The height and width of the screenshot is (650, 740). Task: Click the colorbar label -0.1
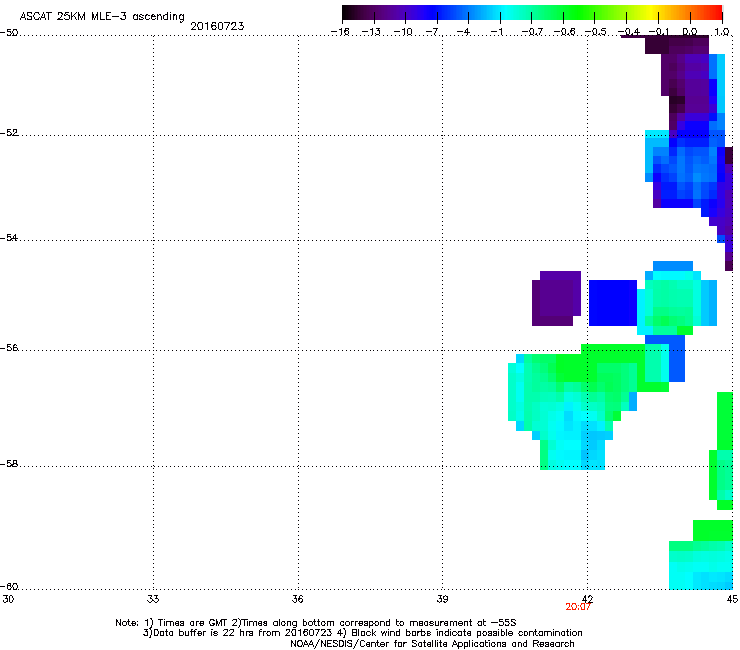(659, 32)
